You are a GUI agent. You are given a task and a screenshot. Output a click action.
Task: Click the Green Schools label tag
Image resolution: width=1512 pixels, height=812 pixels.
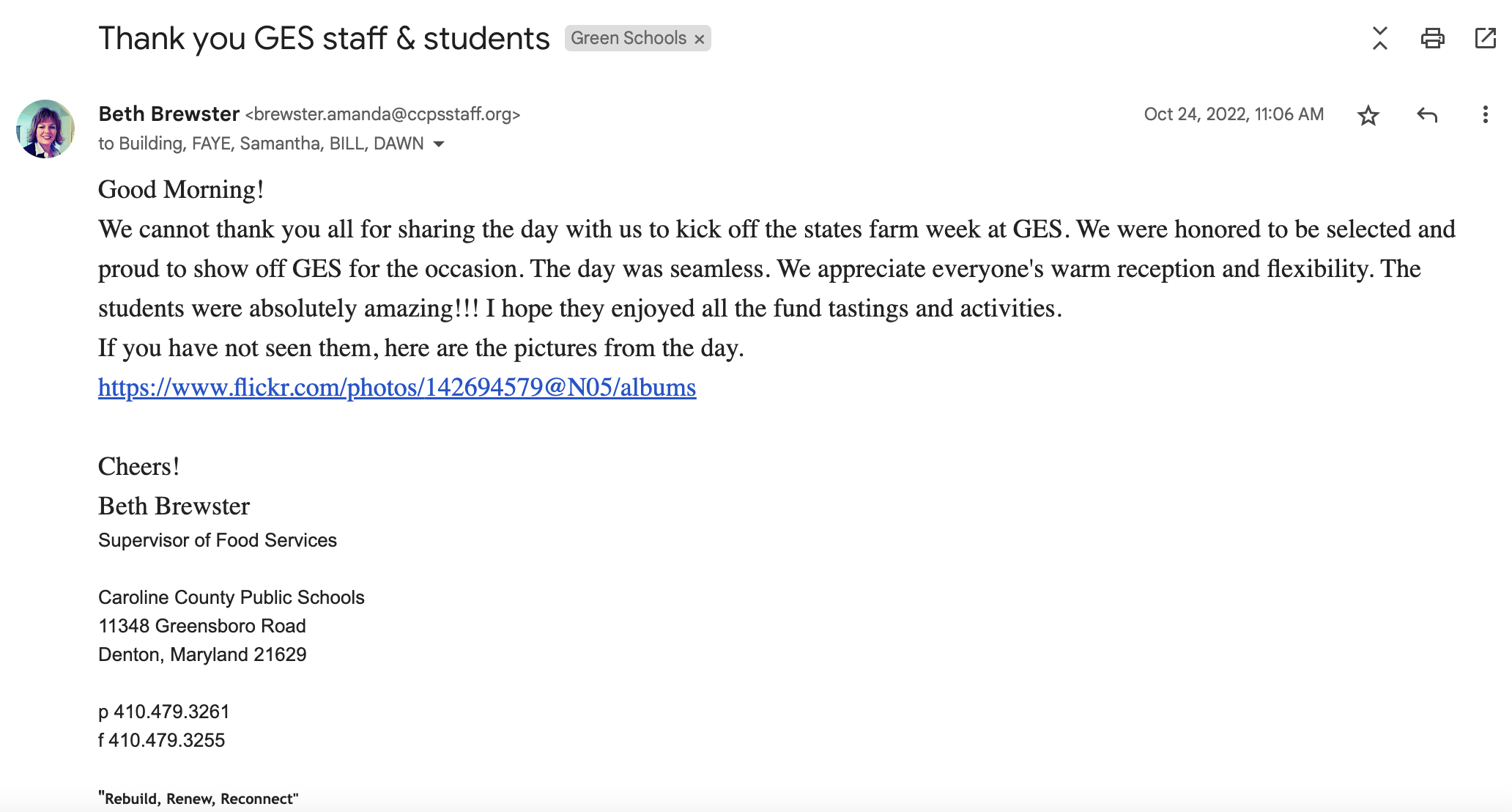click(628, 38)
